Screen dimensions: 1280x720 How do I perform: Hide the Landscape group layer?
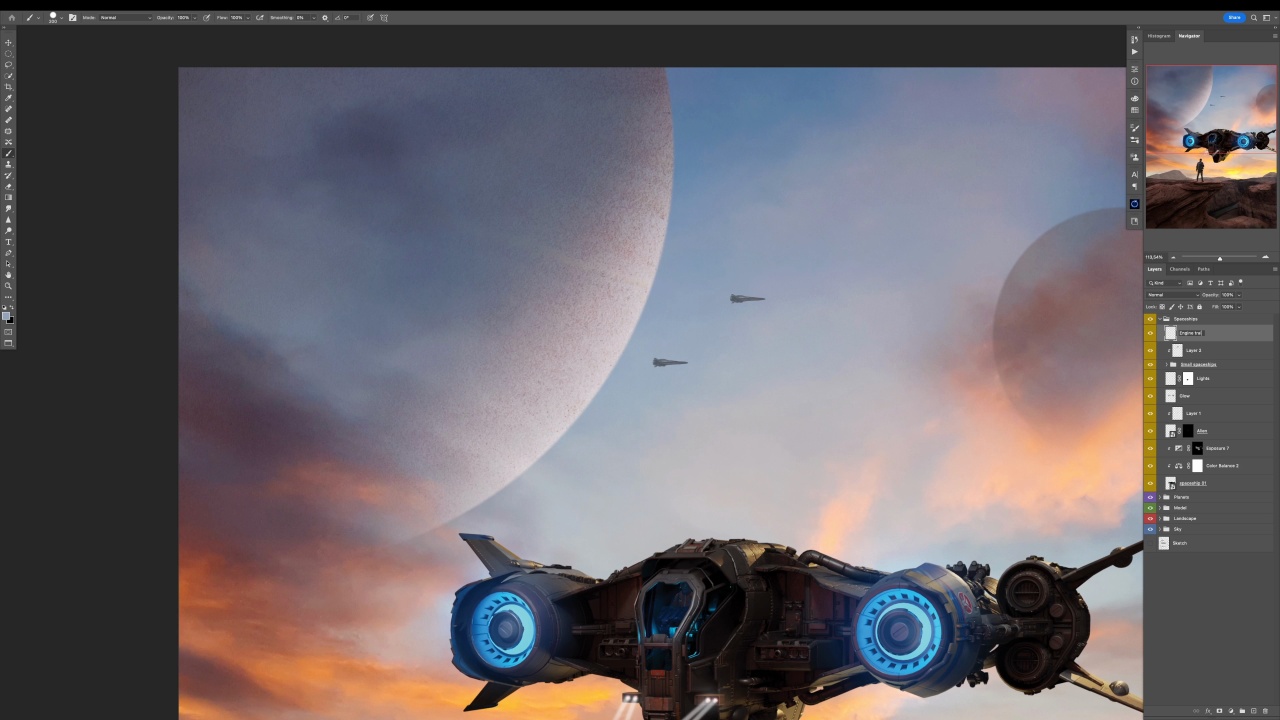click(1150, 518)
